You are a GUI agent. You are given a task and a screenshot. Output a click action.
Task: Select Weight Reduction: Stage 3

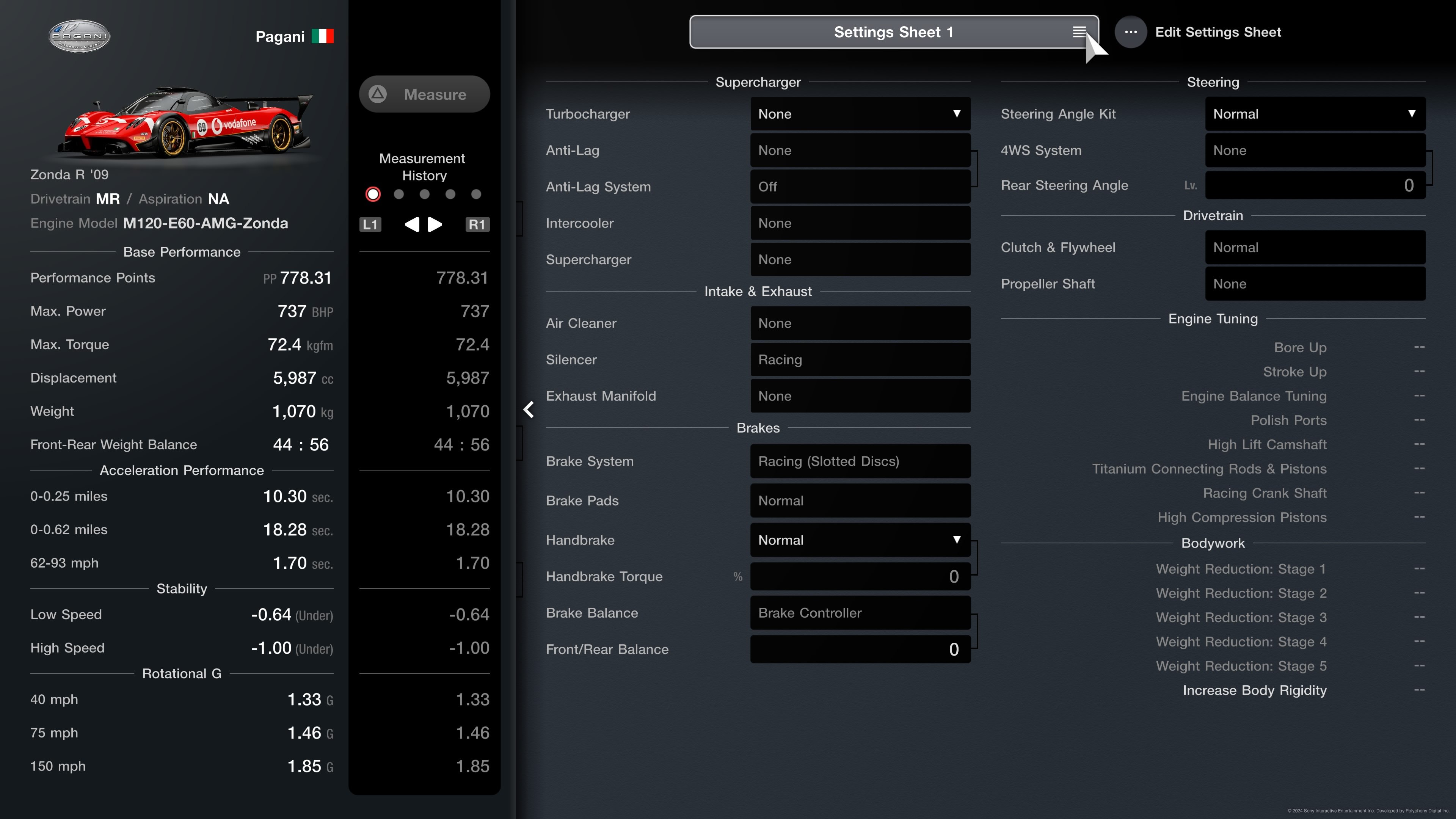pyautogui.click(x=1241, y=618)
